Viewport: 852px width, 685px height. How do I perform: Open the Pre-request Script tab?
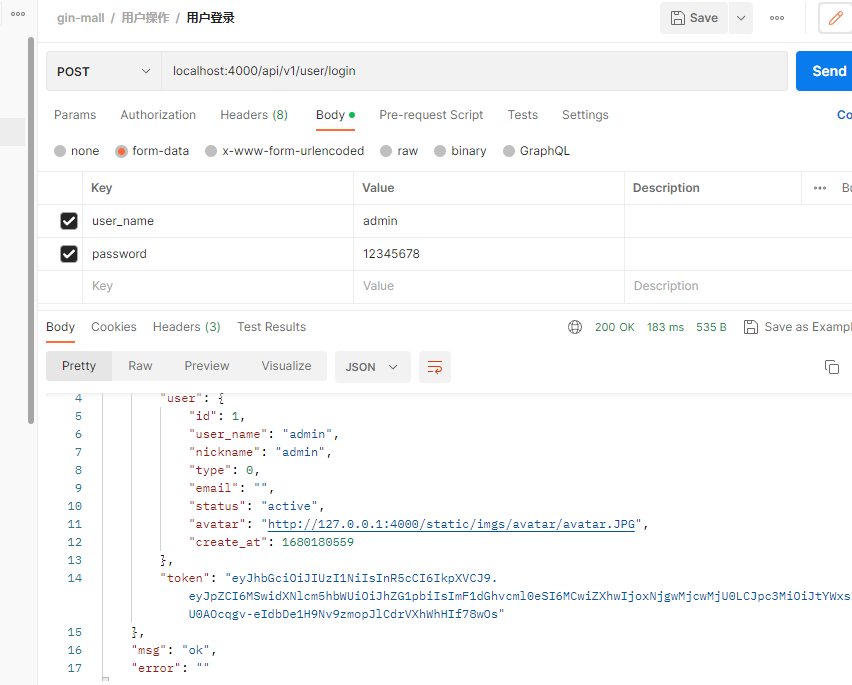[x=431, y=115]
